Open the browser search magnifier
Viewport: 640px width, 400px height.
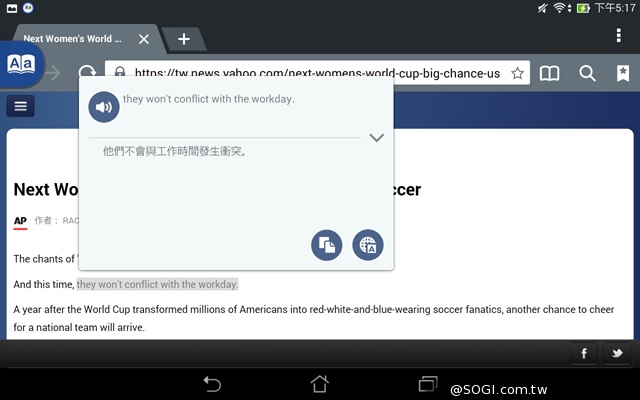coord(587,73)
